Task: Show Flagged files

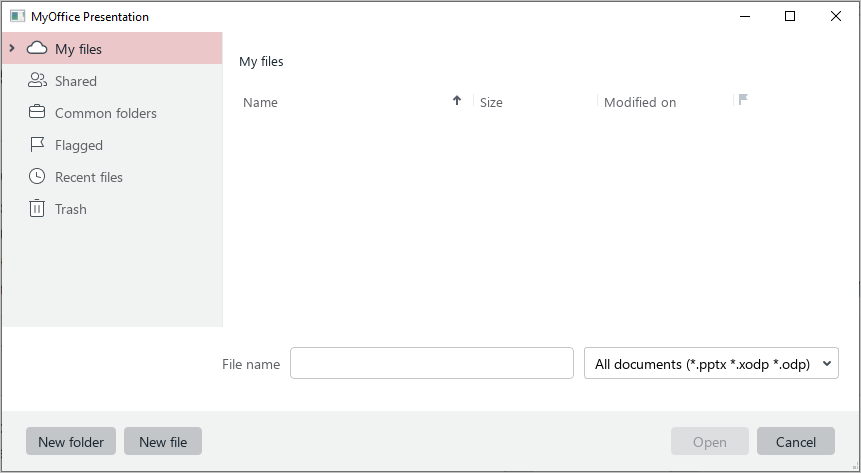Action: [x=112, y=145]
